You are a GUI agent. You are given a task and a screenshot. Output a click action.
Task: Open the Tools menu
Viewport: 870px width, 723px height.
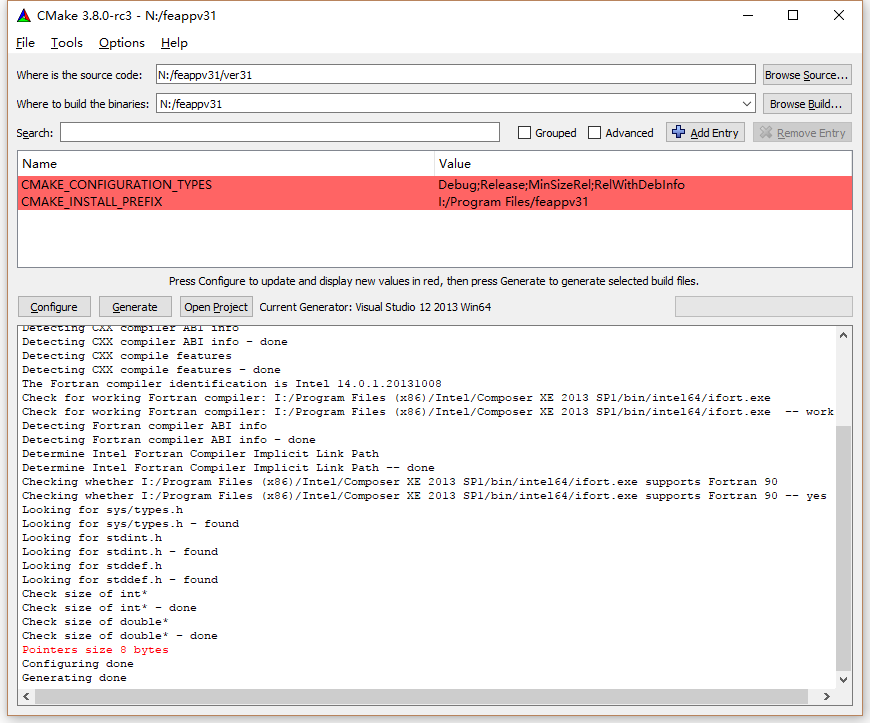(x=67, y=43)
